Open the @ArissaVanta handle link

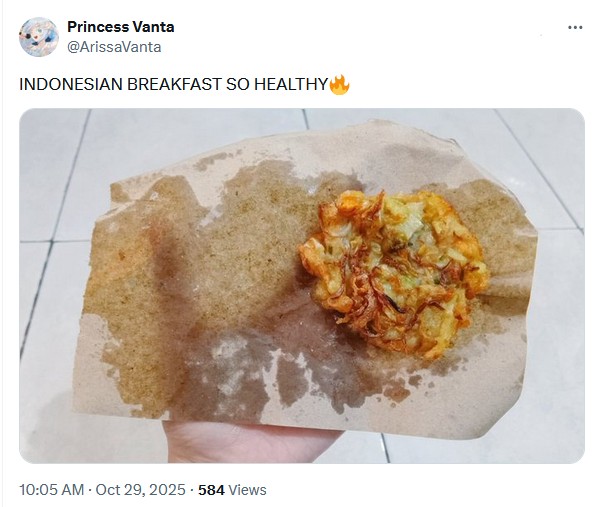(x=114, y=47)
